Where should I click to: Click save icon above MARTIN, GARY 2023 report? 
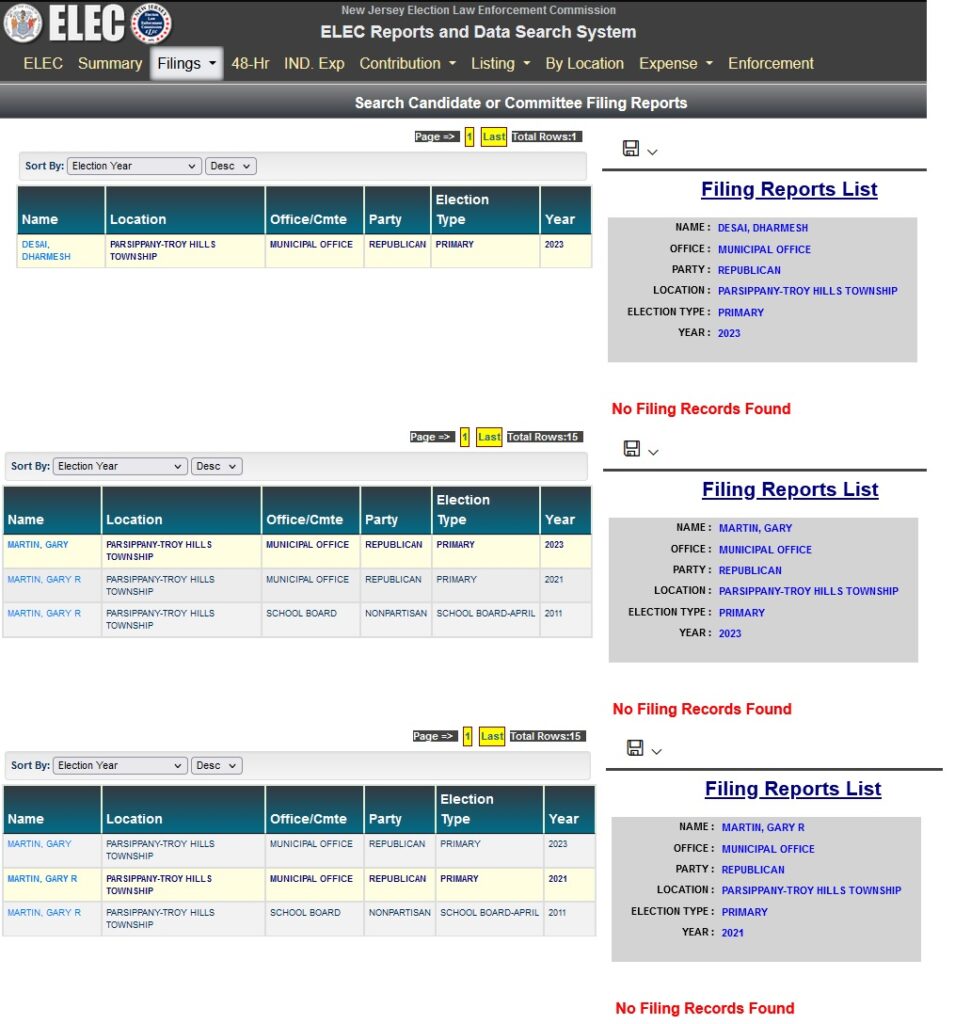(632, 449)
